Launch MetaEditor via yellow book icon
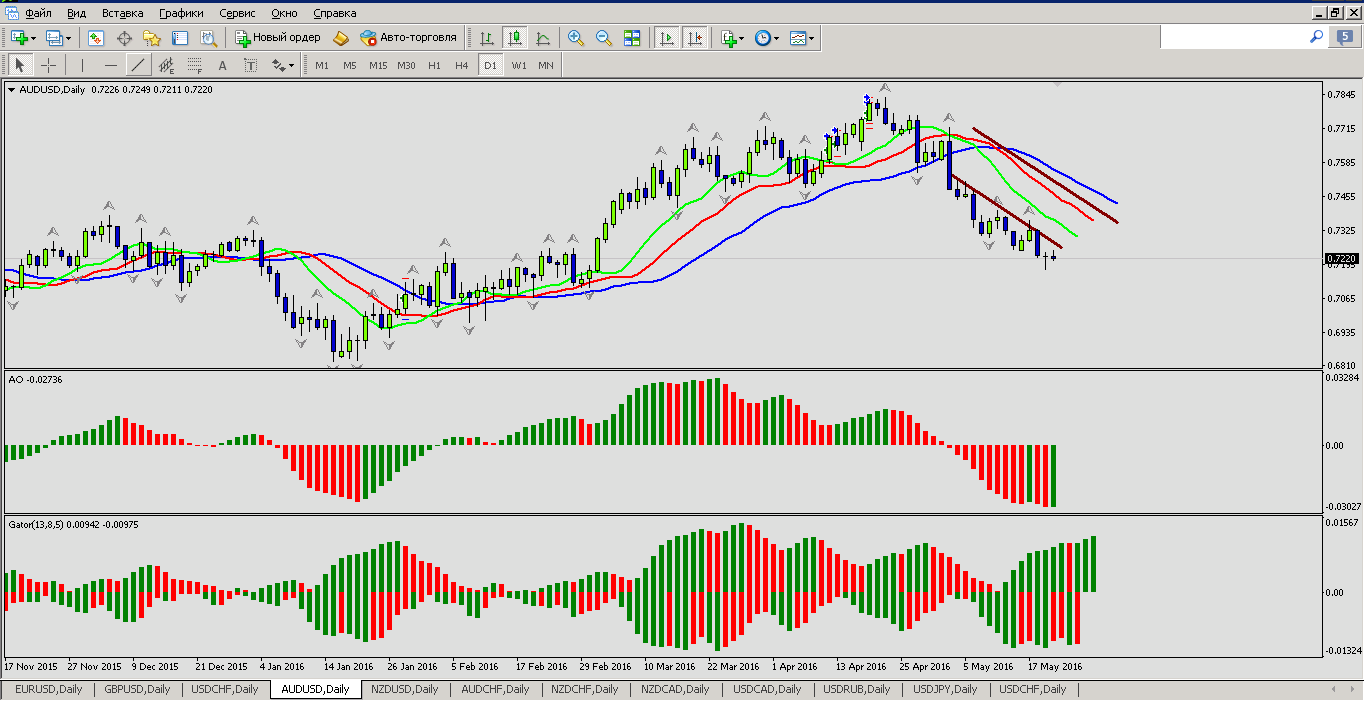This screenshot has width=1364, height=701. (x=341, y=38)
